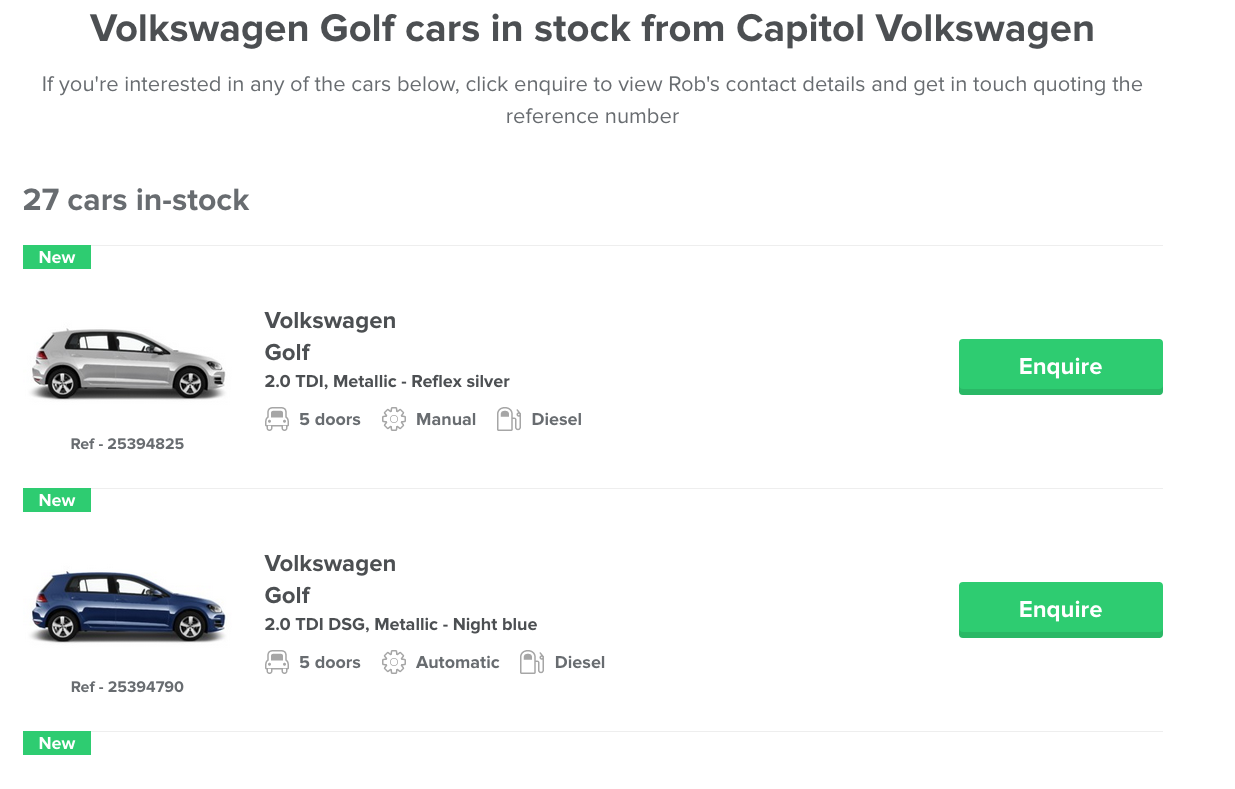
Task: Open the silver Golf photo thumbnail
Action: [127, 363]
